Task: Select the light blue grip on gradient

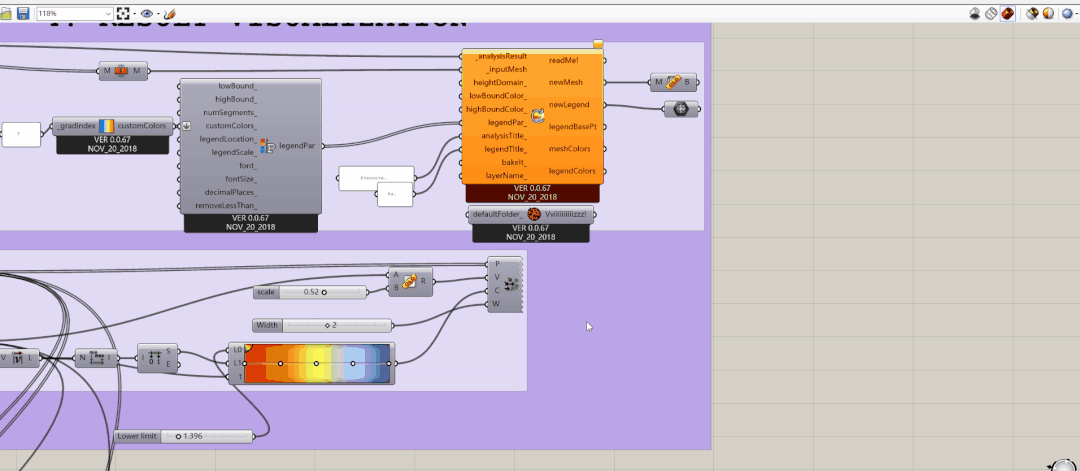Action: pyautogui.click(x=353, y=363)
